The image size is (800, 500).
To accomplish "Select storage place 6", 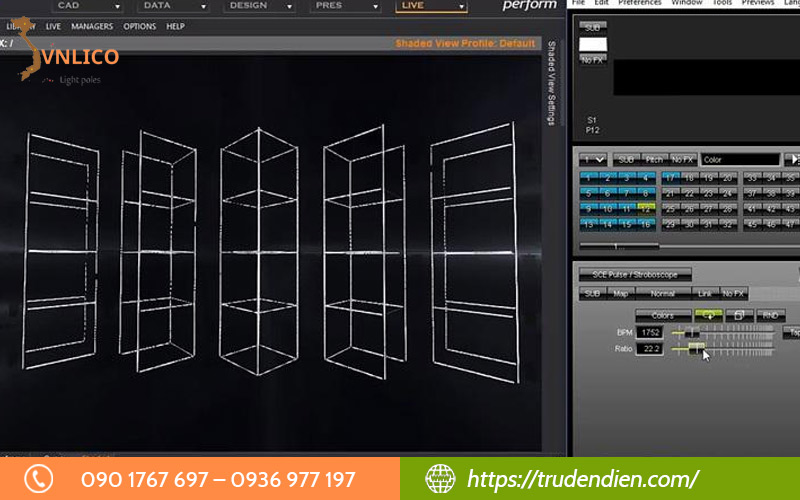I will [607, 193].
